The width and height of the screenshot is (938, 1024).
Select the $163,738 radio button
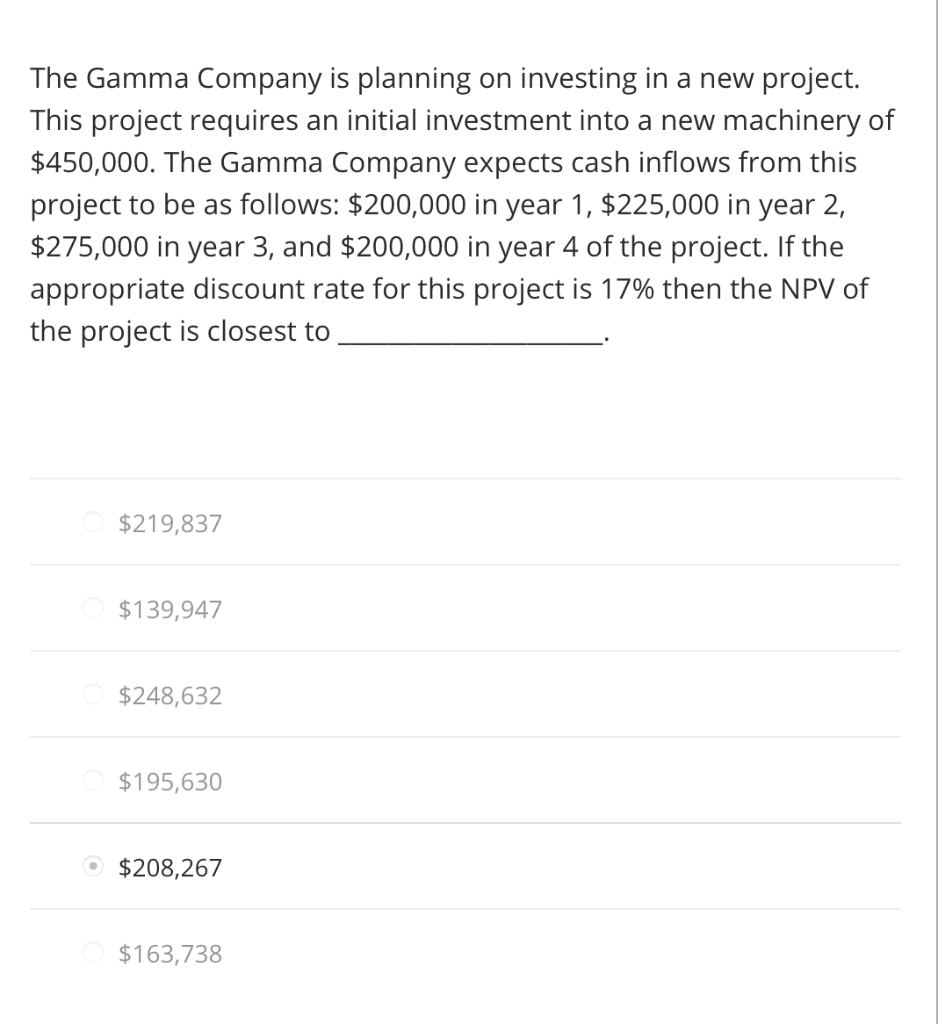(x=93, y=953)
